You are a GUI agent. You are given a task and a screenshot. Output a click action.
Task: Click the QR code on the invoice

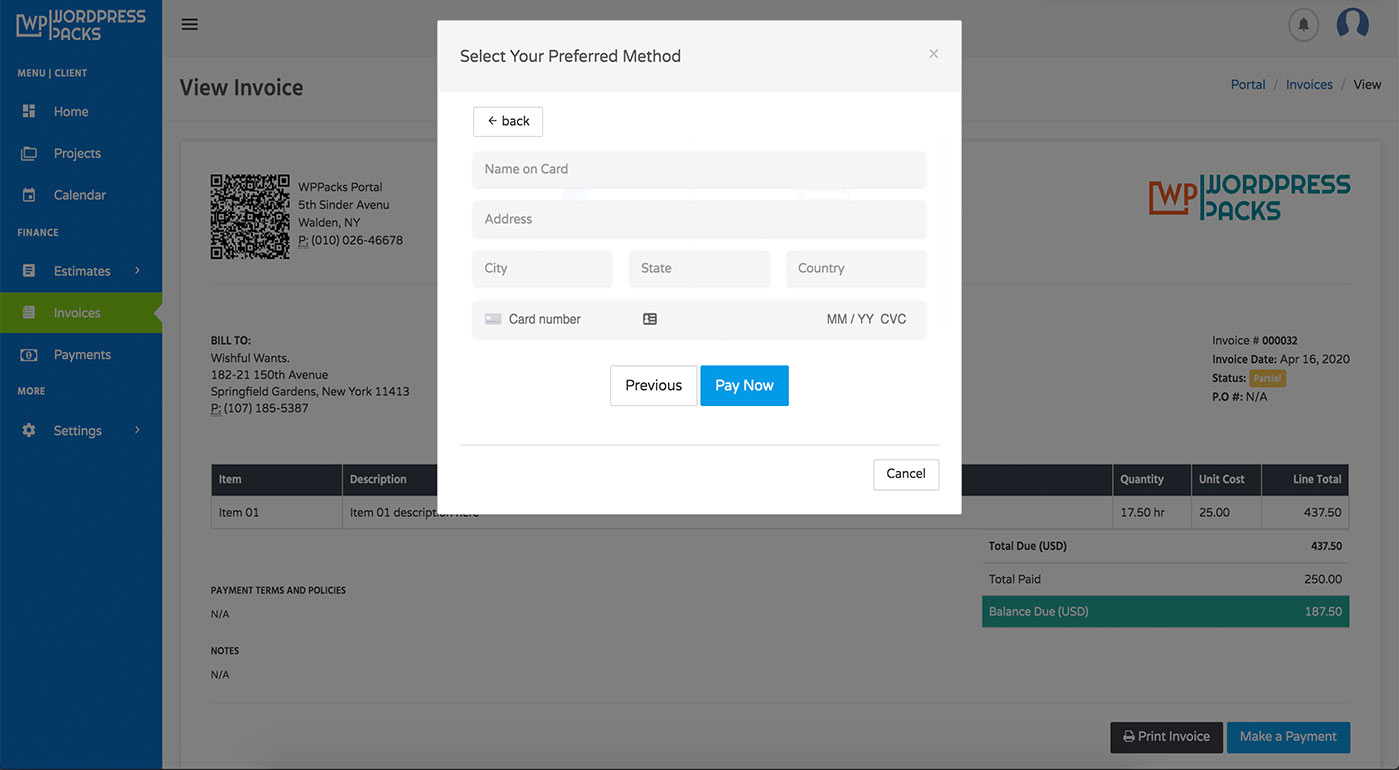249,217
